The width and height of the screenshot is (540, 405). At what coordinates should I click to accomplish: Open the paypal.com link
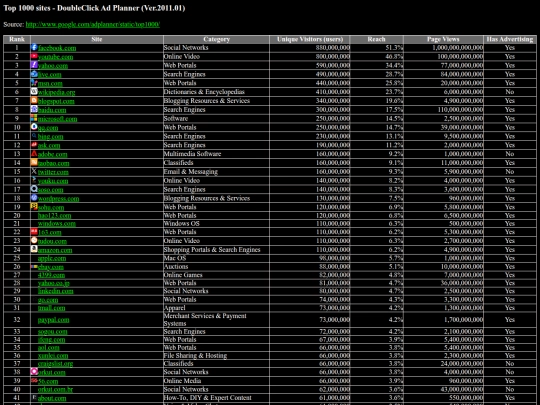53,320
